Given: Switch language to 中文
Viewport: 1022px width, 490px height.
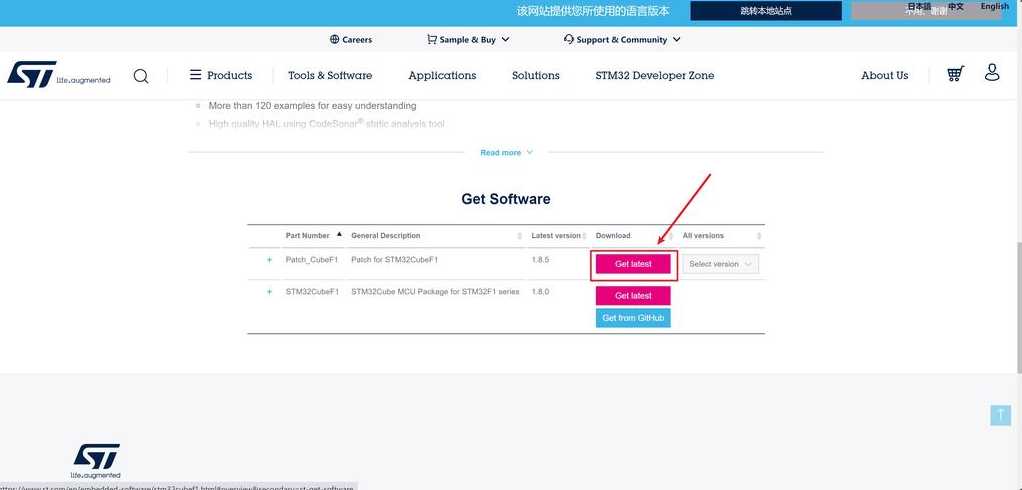Looking at the screenshot, I should pos(956,7).
